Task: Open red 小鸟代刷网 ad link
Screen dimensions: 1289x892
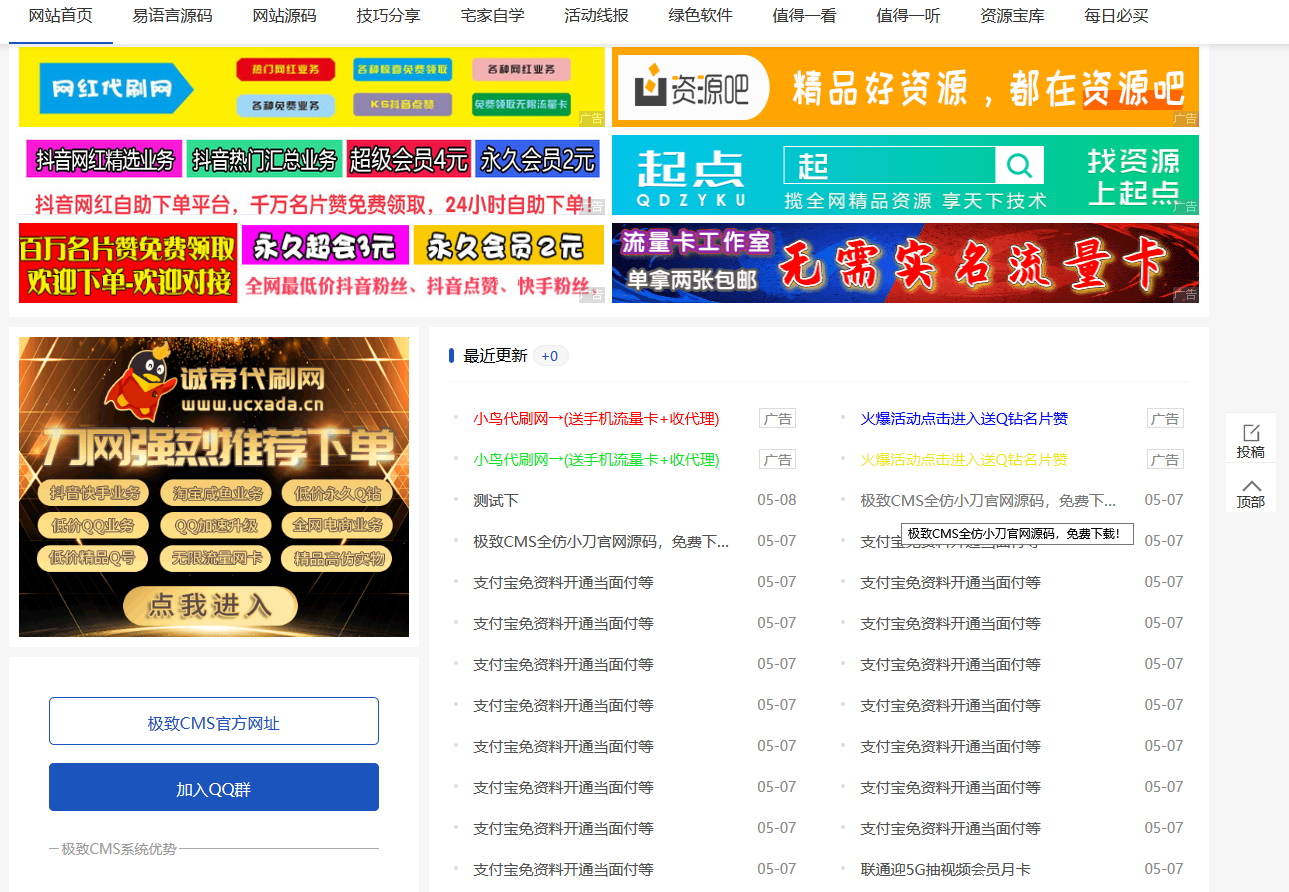Action: click(596, 418)
